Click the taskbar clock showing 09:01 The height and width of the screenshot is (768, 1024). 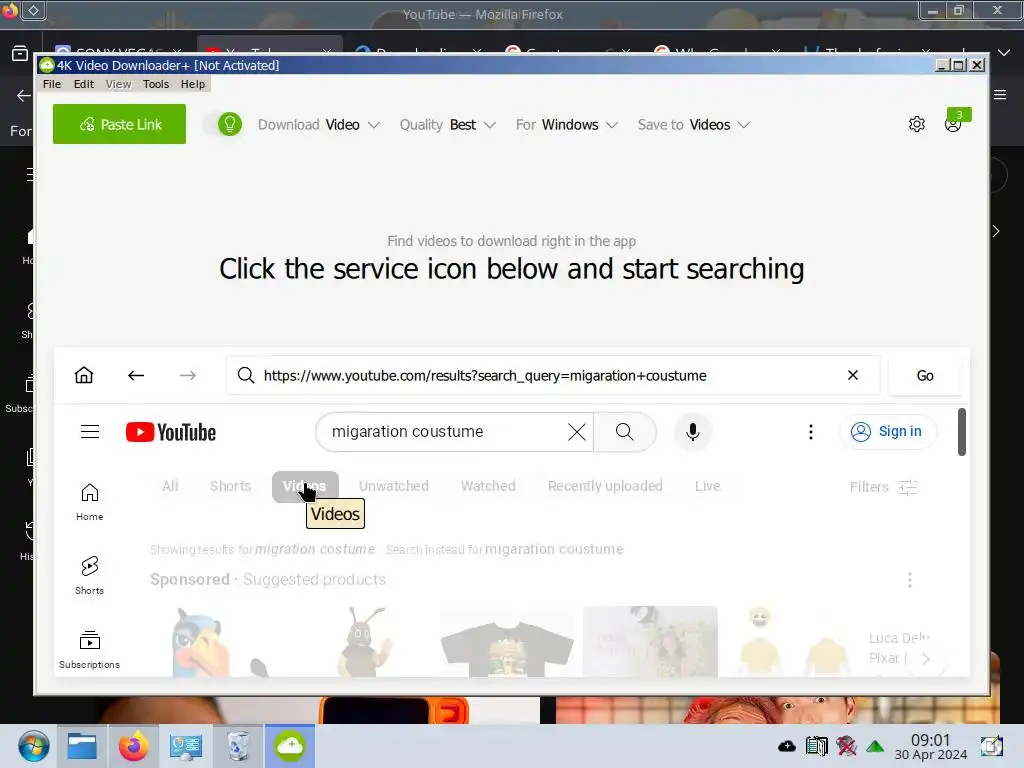[930, 746]
